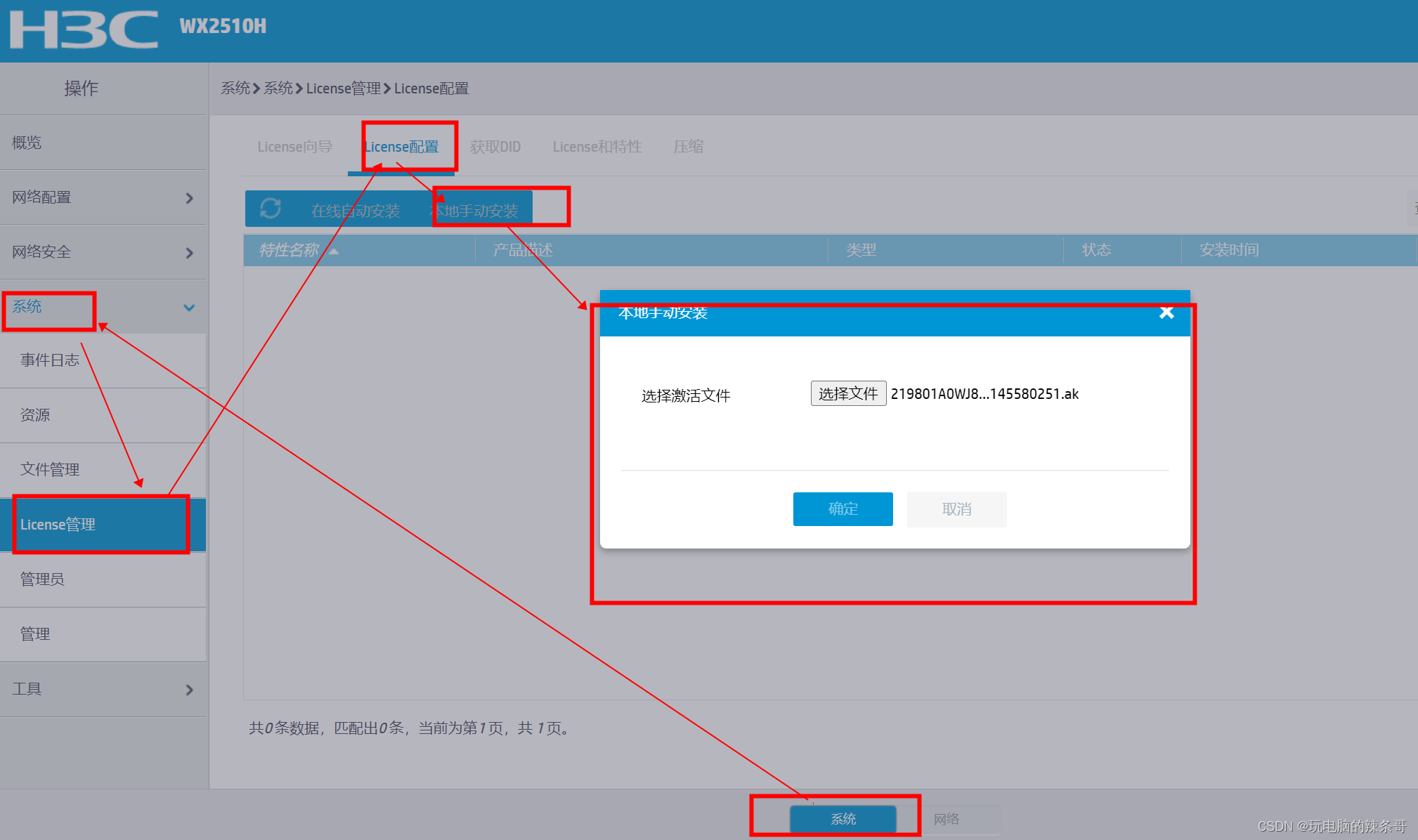Click 操作 sidebar header
Image resolution: width=1418 pixels, height=840 pixels.
click(x=81, y=88)
